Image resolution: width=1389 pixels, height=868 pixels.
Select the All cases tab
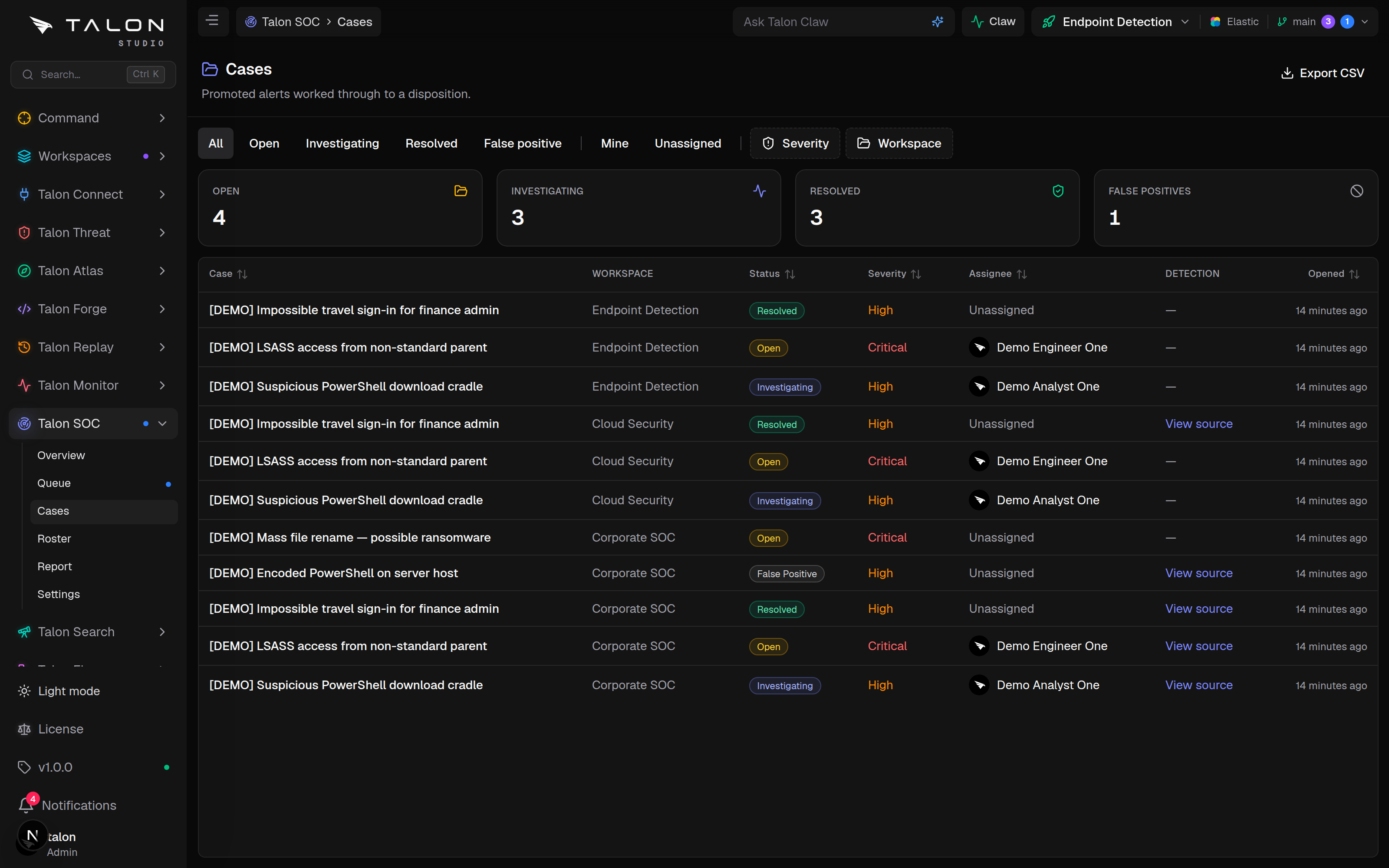215,143
